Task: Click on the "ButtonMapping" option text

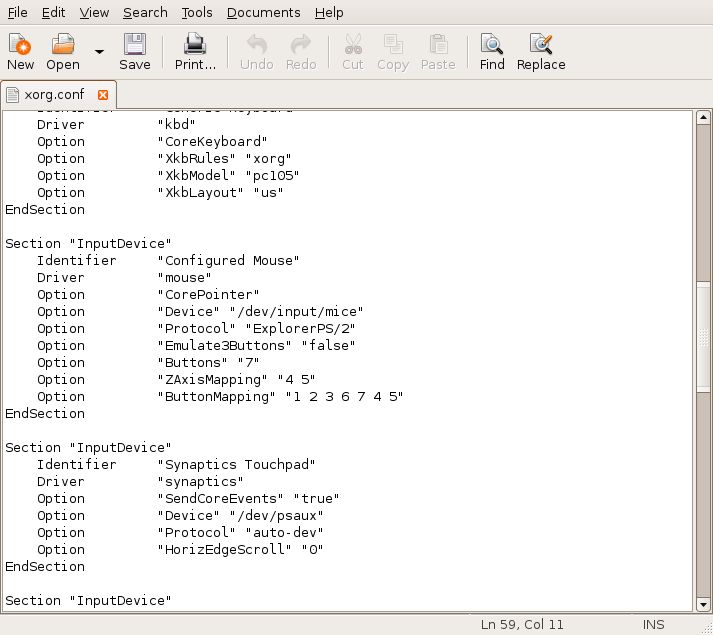Action: click(216, 397)
